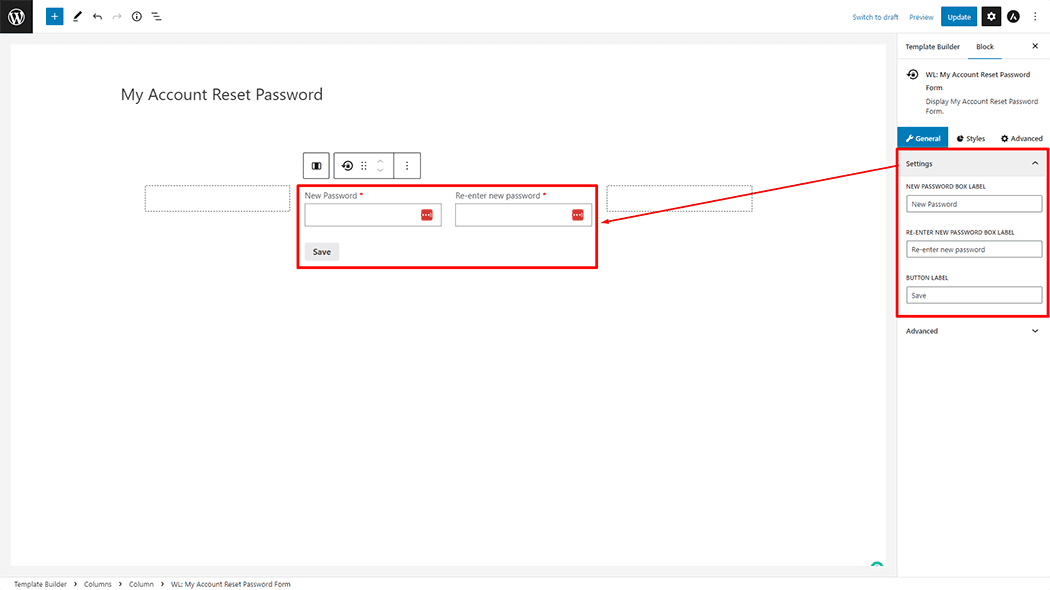
Task: Open the list view outline
Action: [156, 16]
